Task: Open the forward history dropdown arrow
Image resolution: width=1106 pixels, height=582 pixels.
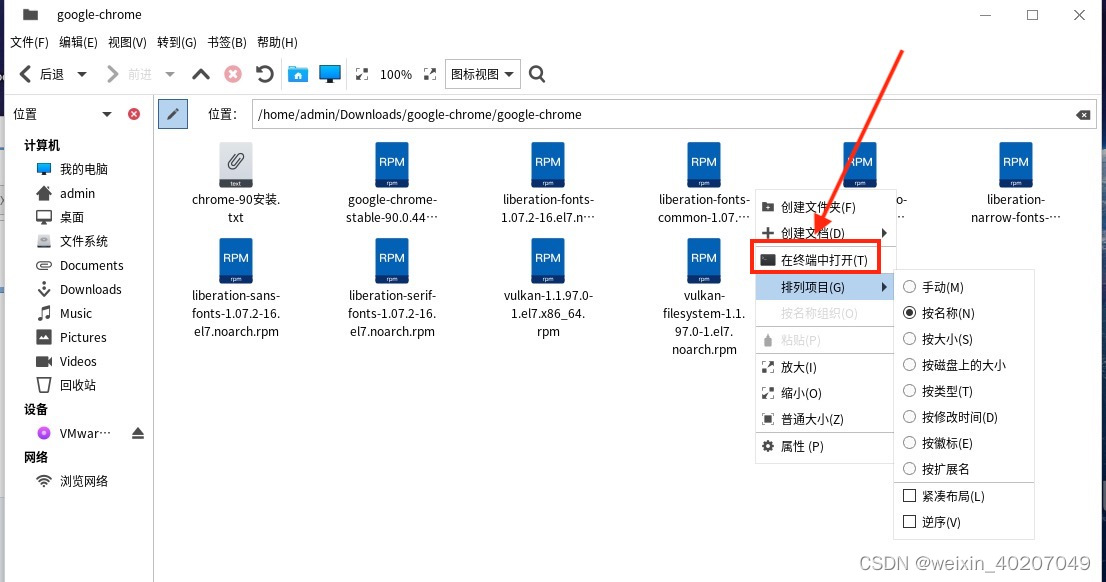Action: [169, 74]
